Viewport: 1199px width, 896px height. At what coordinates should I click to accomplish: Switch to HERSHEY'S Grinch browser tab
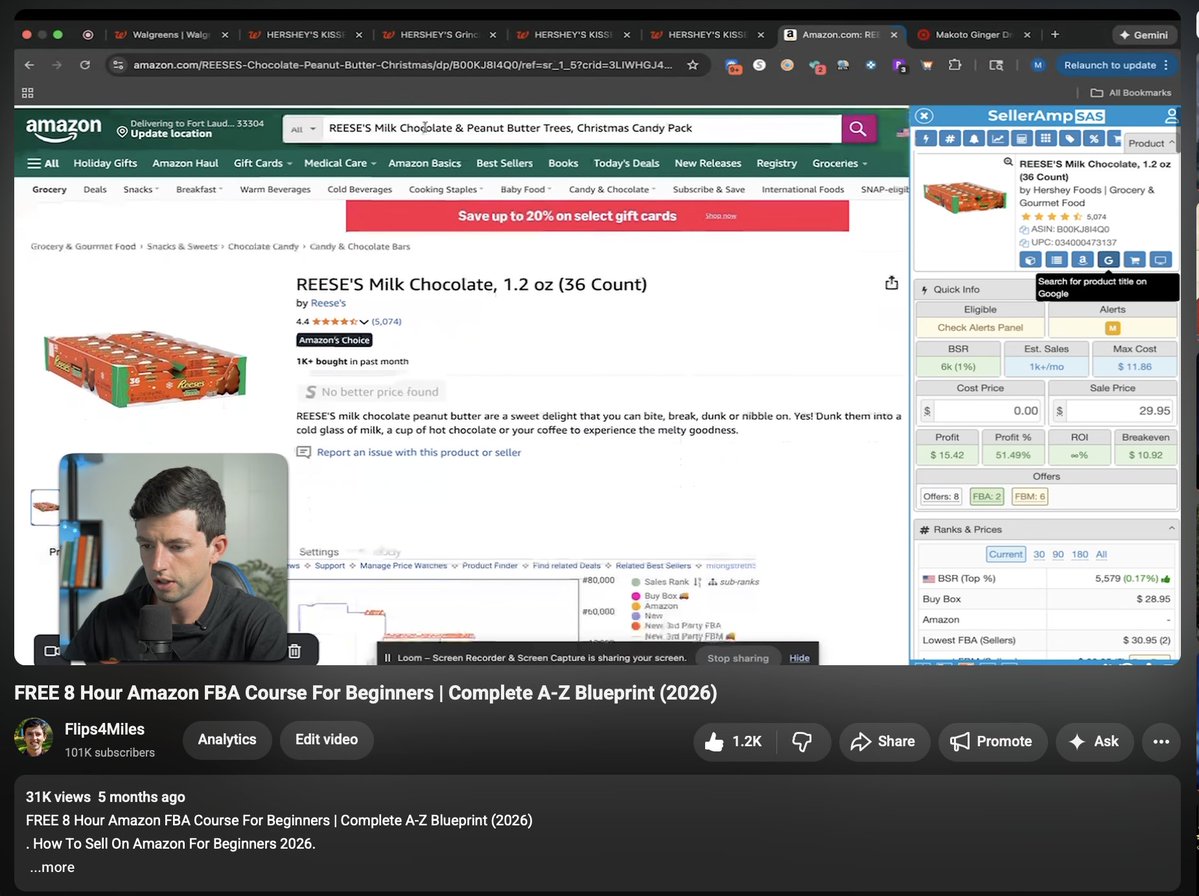[x=439, y=34]
